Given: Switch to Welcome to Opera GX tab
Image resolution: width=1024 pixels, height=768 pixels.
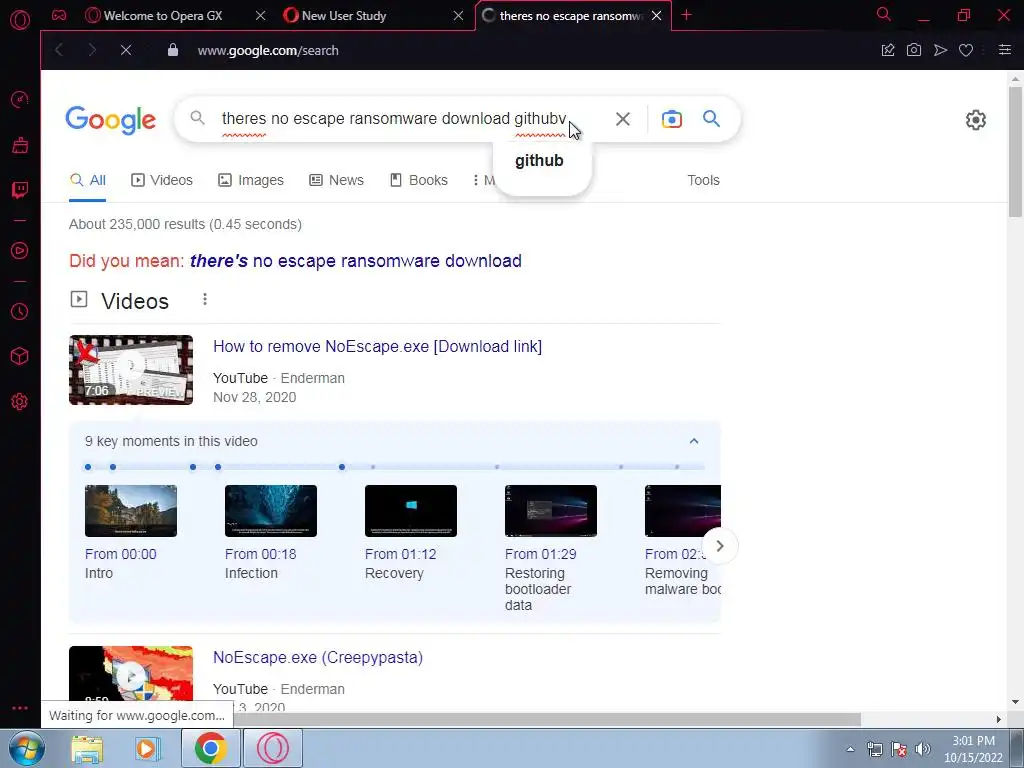Looking at the screenshot, I should tap(163, 16).
